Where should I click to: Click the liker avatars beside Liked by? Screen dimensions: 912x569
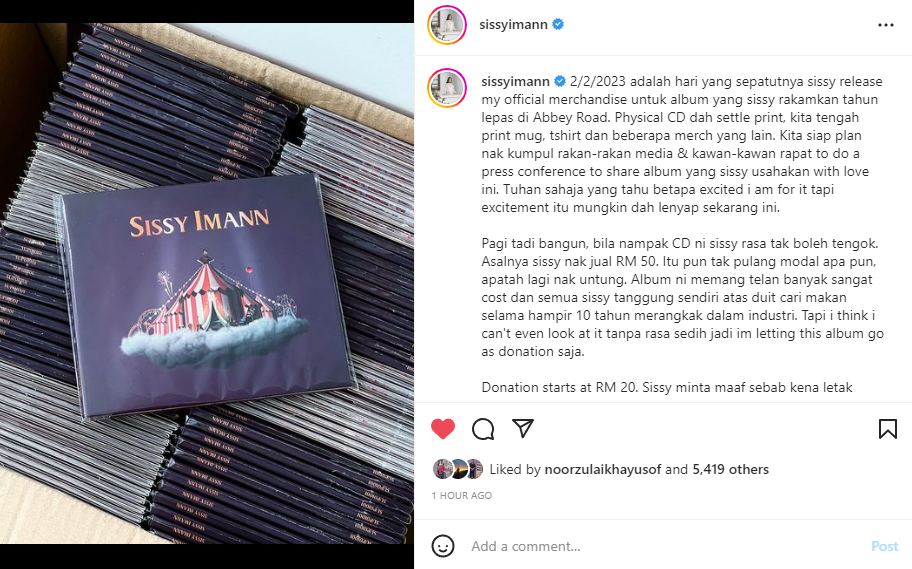coord(458,469)
